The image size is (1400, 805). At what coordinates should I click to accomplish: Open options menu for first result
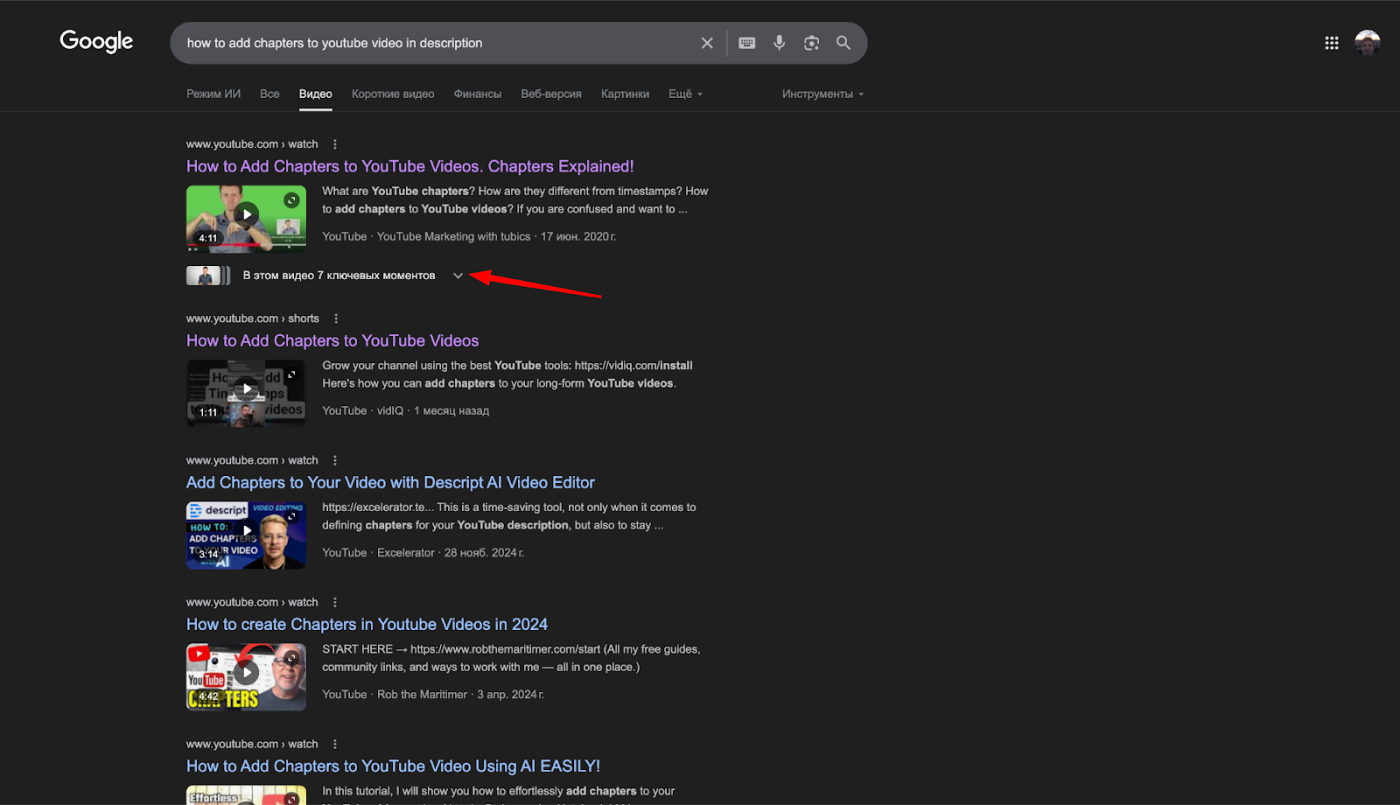click(x=335, y=144)
